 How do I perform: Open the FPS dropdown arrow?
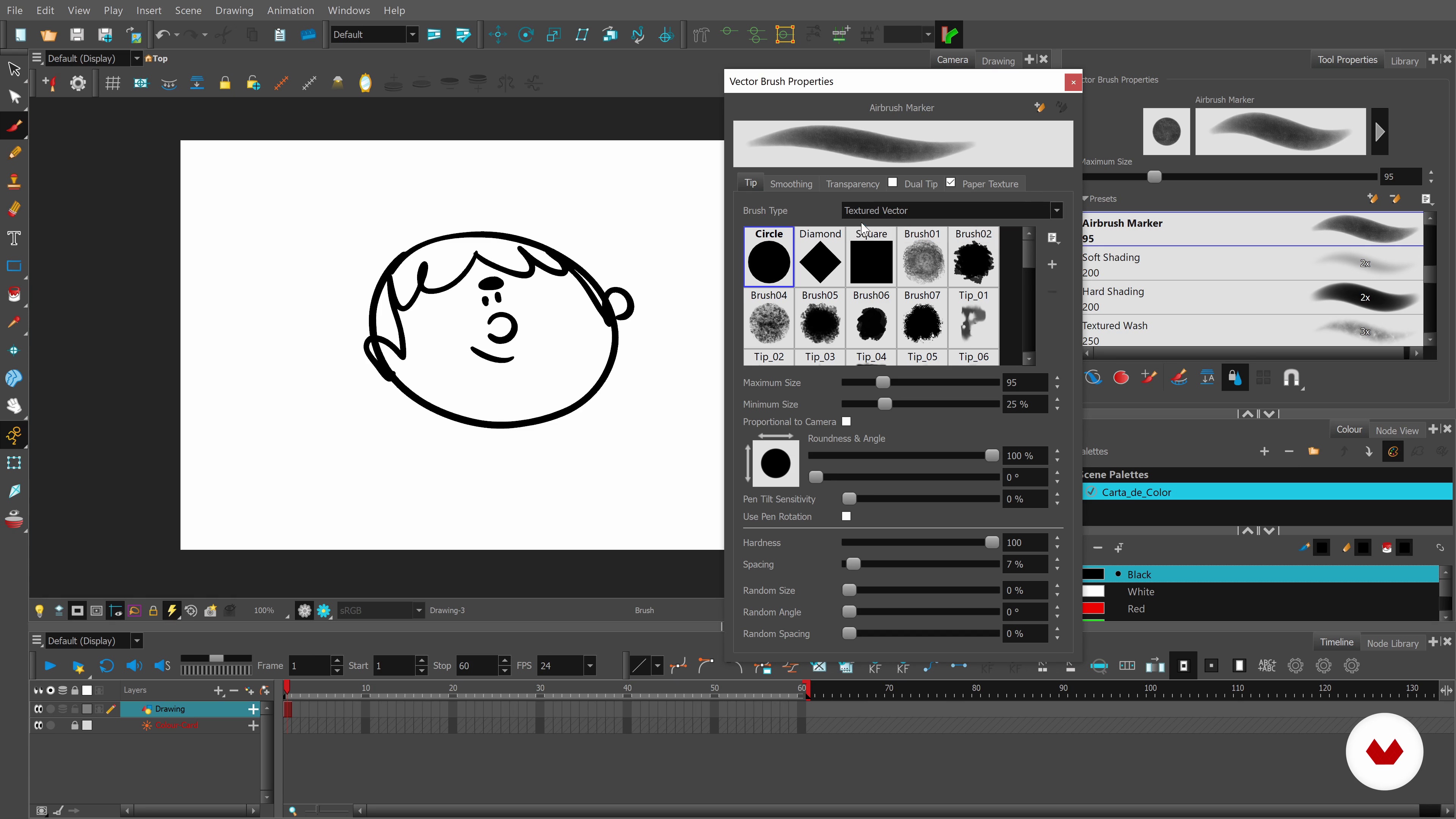[590, 666]
